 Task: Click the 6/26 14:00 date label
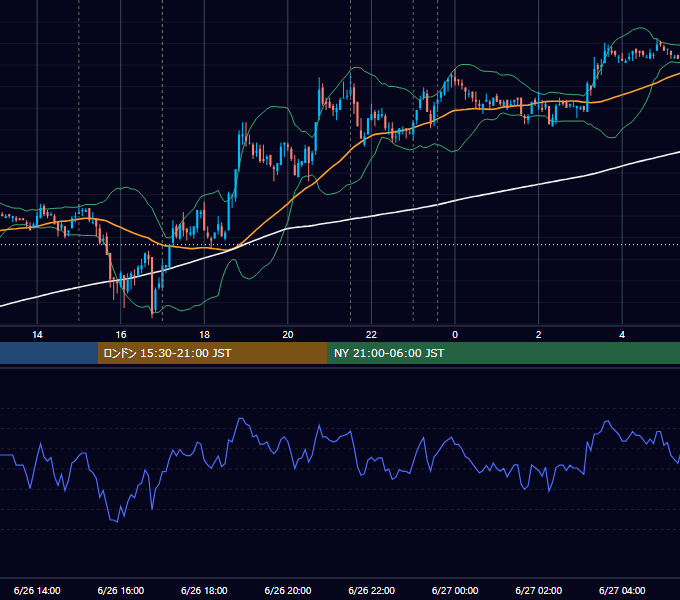(x=37, y=590)
